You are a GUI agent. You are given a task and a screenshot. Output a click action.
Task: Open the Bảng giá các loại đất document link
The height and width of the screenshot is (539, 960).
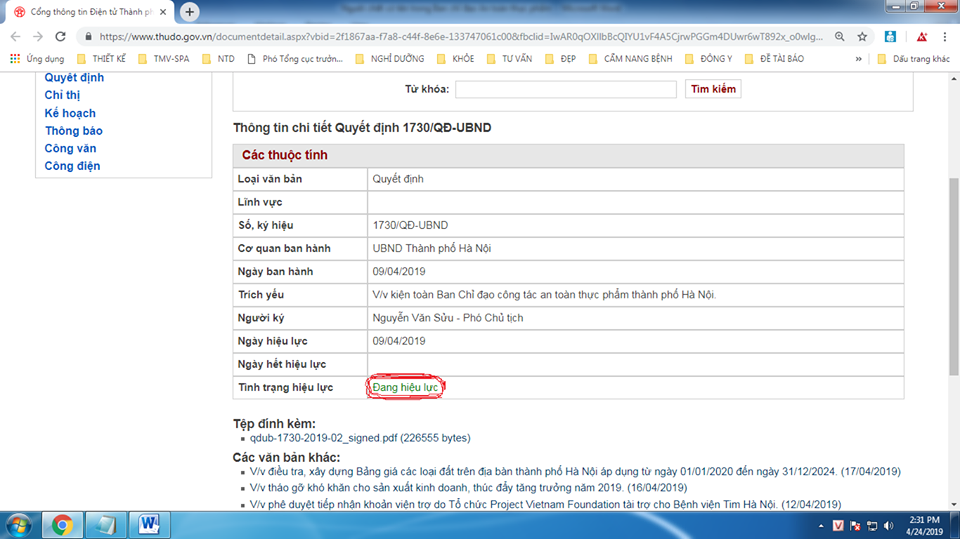pos(575,472)
